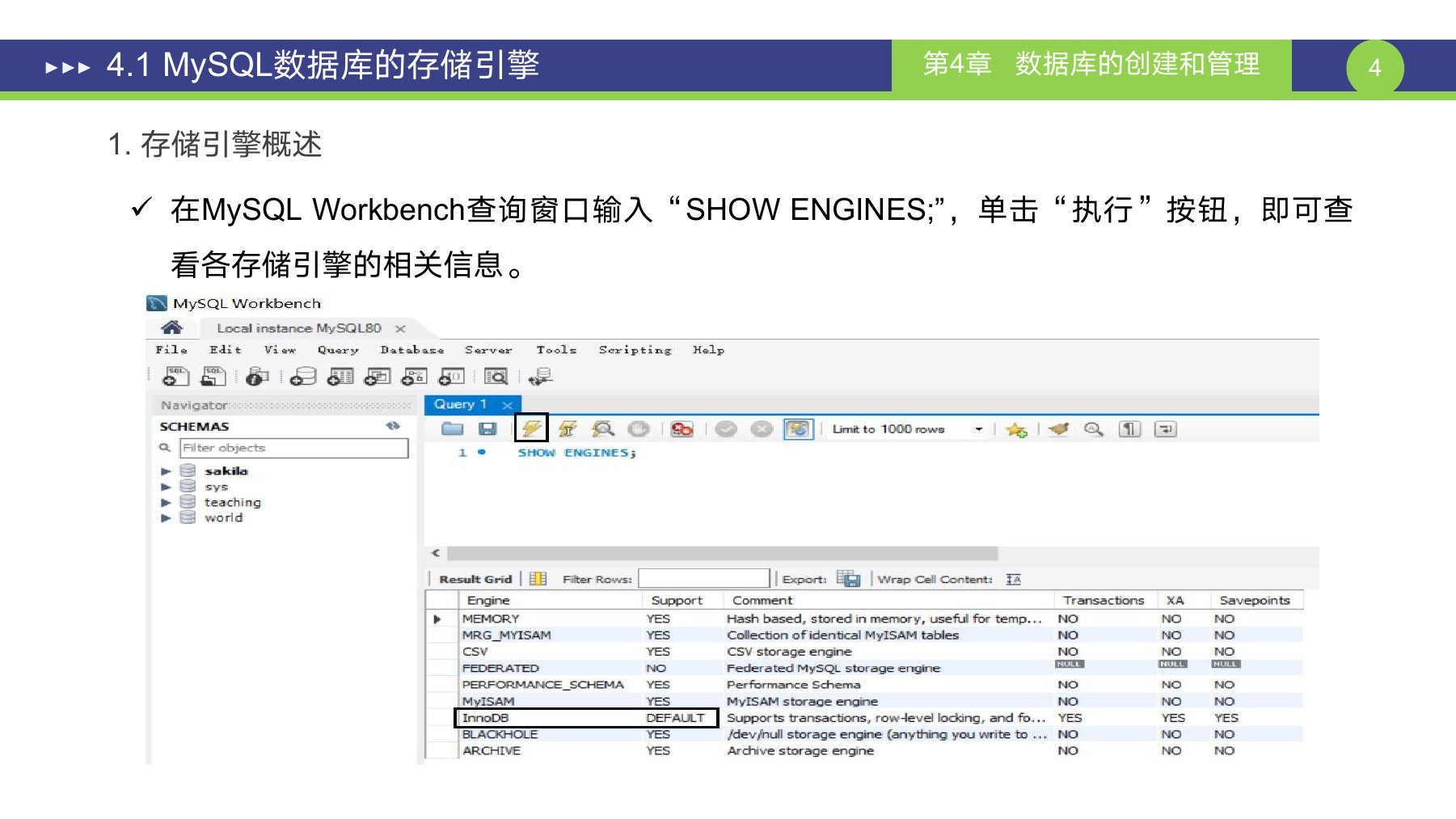
Task: Create a new table using toolbar icon
Action: click(x=340, y=376)
